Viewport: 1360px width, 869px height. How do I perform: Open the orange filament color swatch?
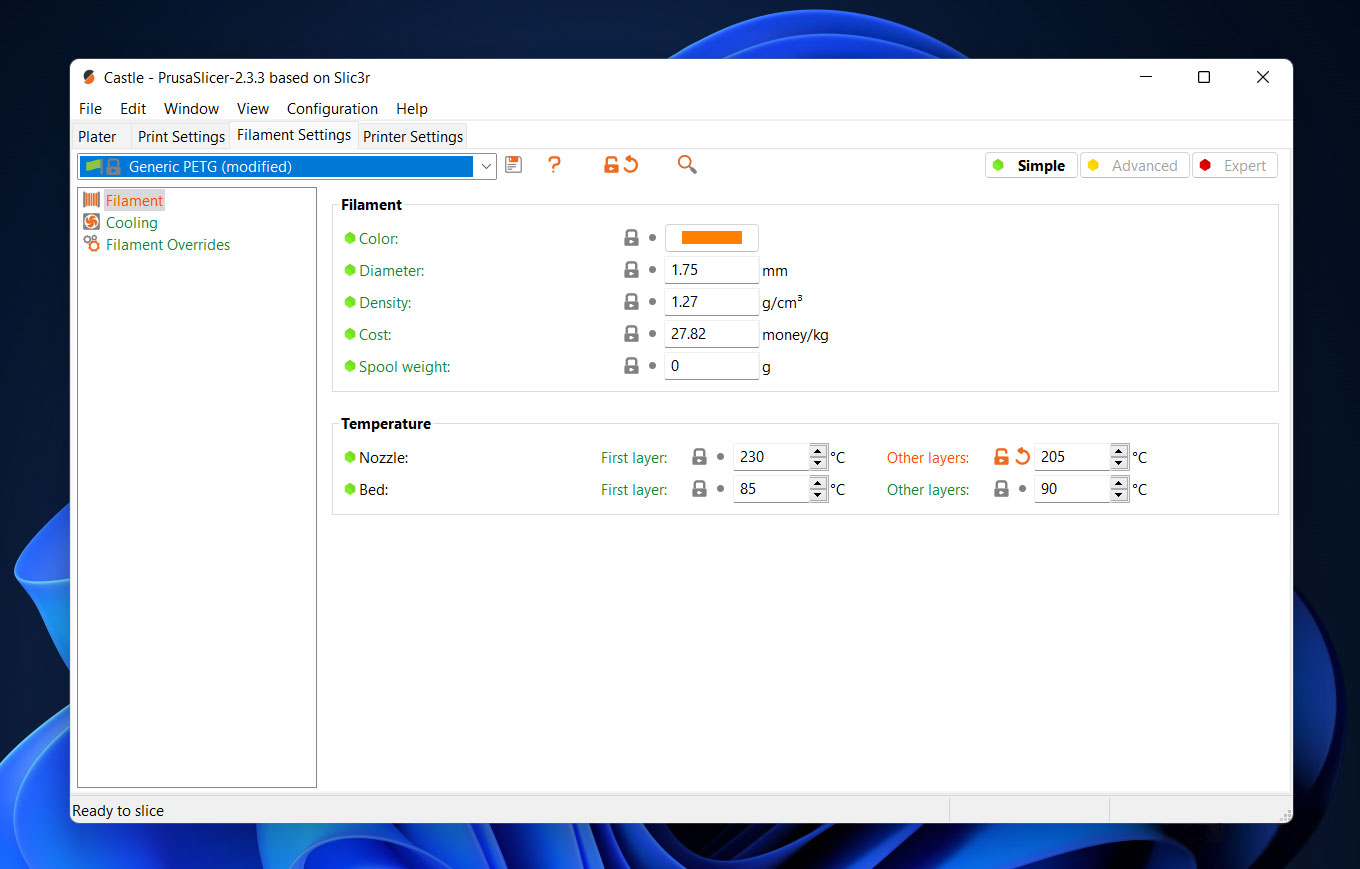point(711,238)
